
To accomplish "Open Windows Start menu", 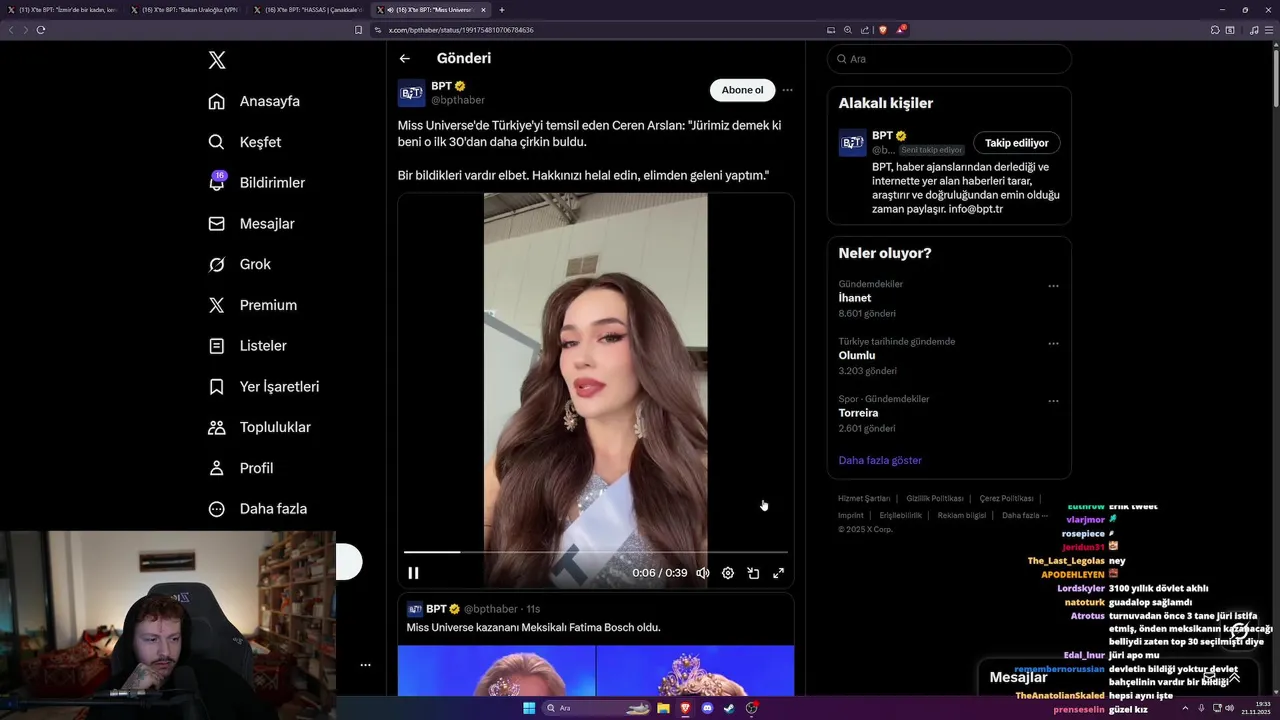I will pyautogui.click(x=529, y=708).
